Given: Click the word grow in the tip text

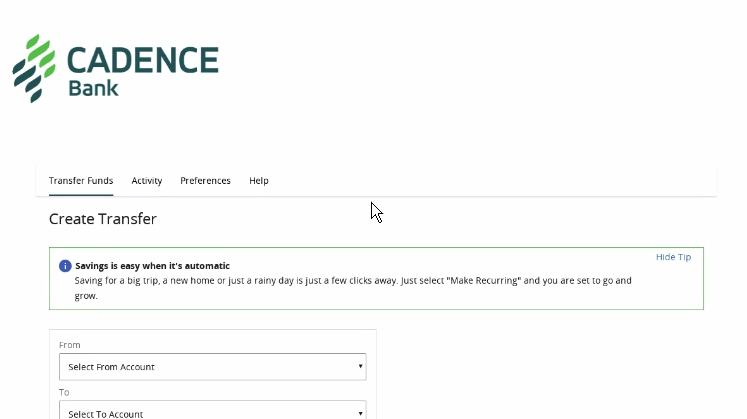Looking at the screenshot, I should pyautogui.click(x=85, y=296).
